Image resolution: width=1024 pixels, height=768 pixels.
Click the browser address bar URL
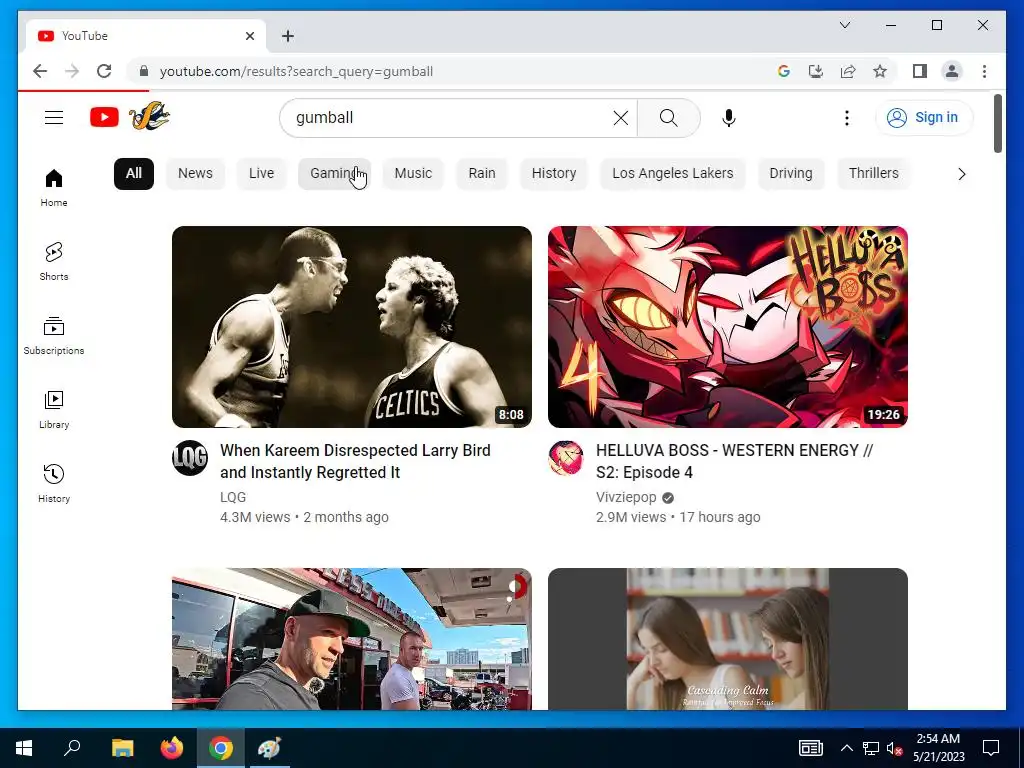pos(296,71)
